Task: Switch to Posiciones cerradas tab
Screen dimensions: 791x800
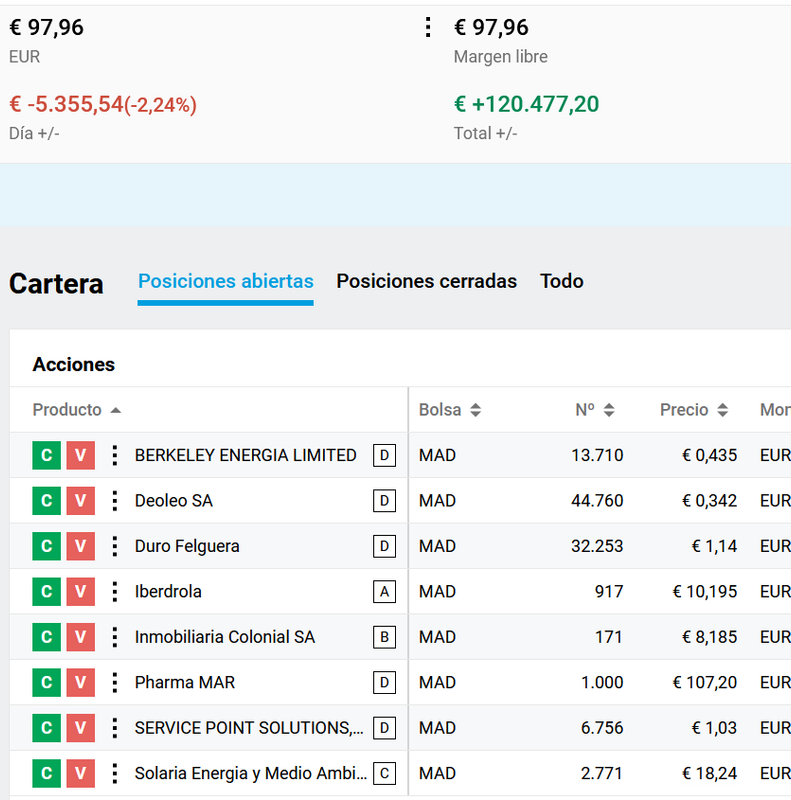Action: click(x=427, y=281)
